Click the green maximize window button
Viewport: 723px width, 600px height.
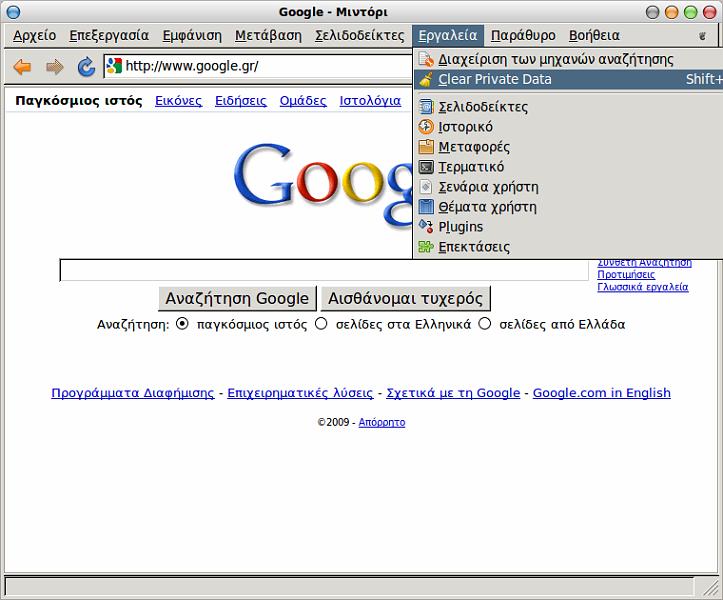tap(690, 12)
